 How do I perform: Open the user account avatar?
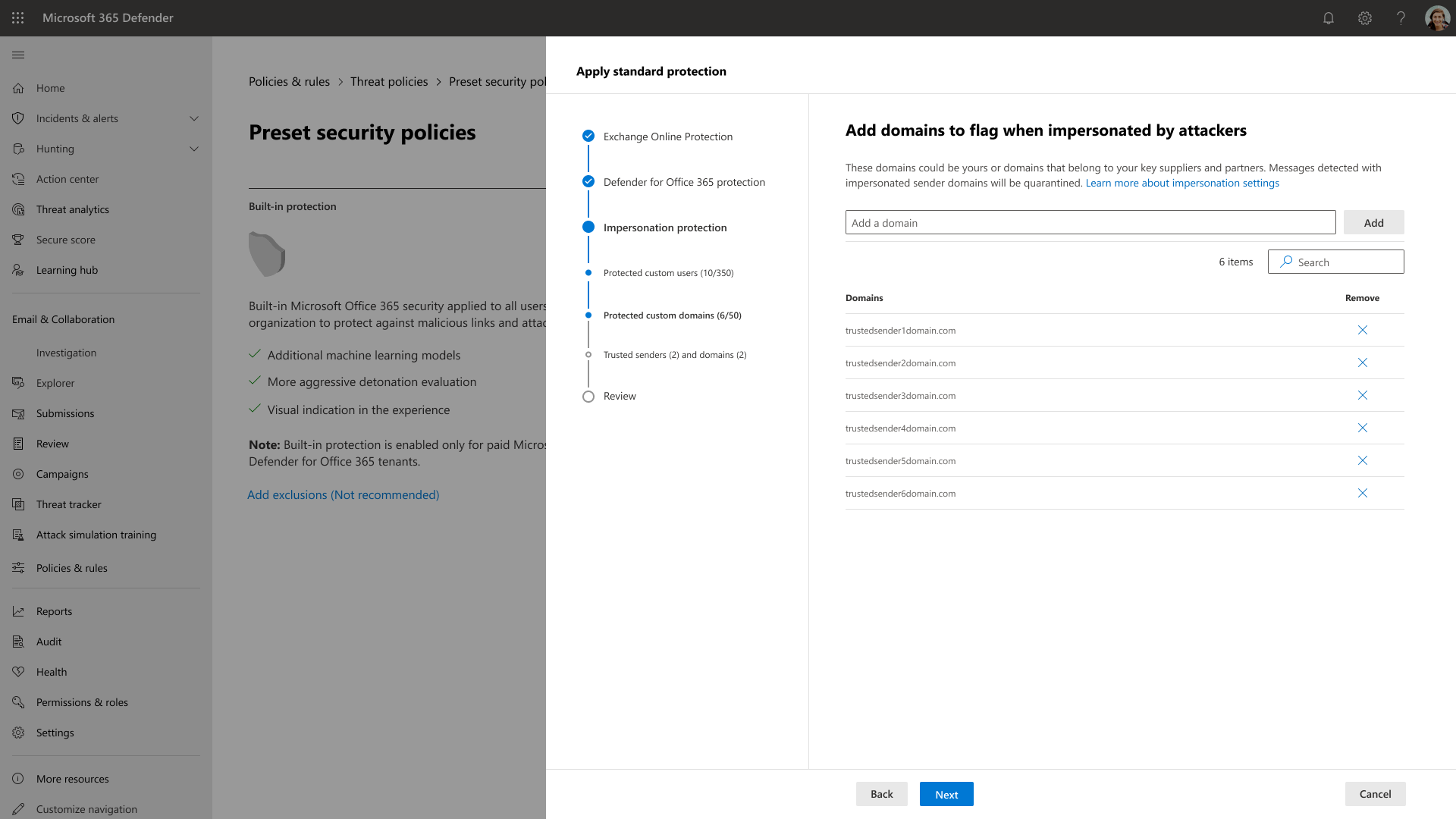1437,18
